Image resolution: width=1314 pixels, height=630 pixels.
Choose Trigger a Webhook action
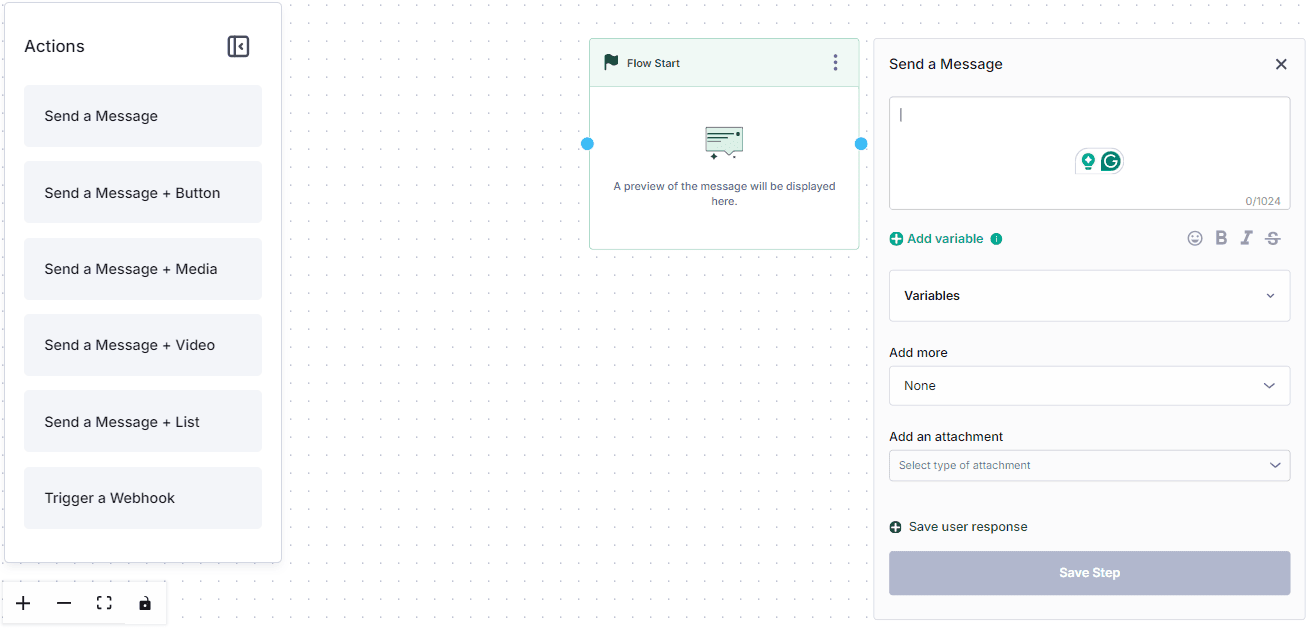click(x=143, y=498)
